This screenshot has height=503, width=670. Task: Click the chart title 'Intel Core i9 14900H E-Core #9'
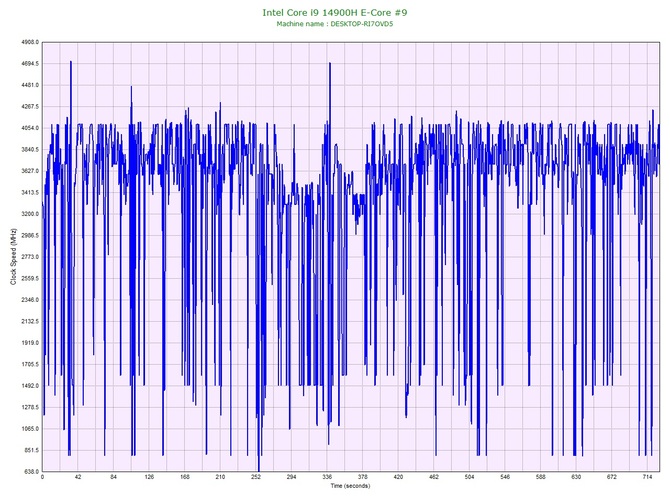(x=335, y=12)
